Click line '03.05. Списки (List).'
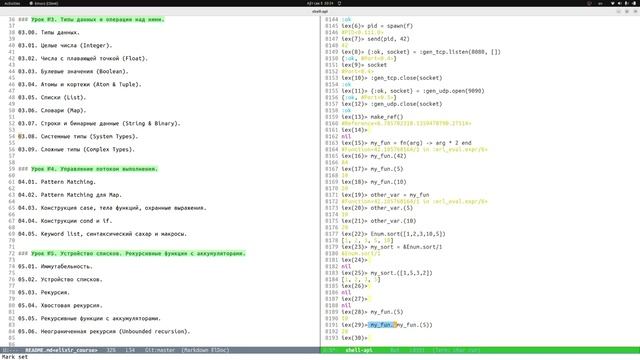The image size is (640, 360). (52, 98)
